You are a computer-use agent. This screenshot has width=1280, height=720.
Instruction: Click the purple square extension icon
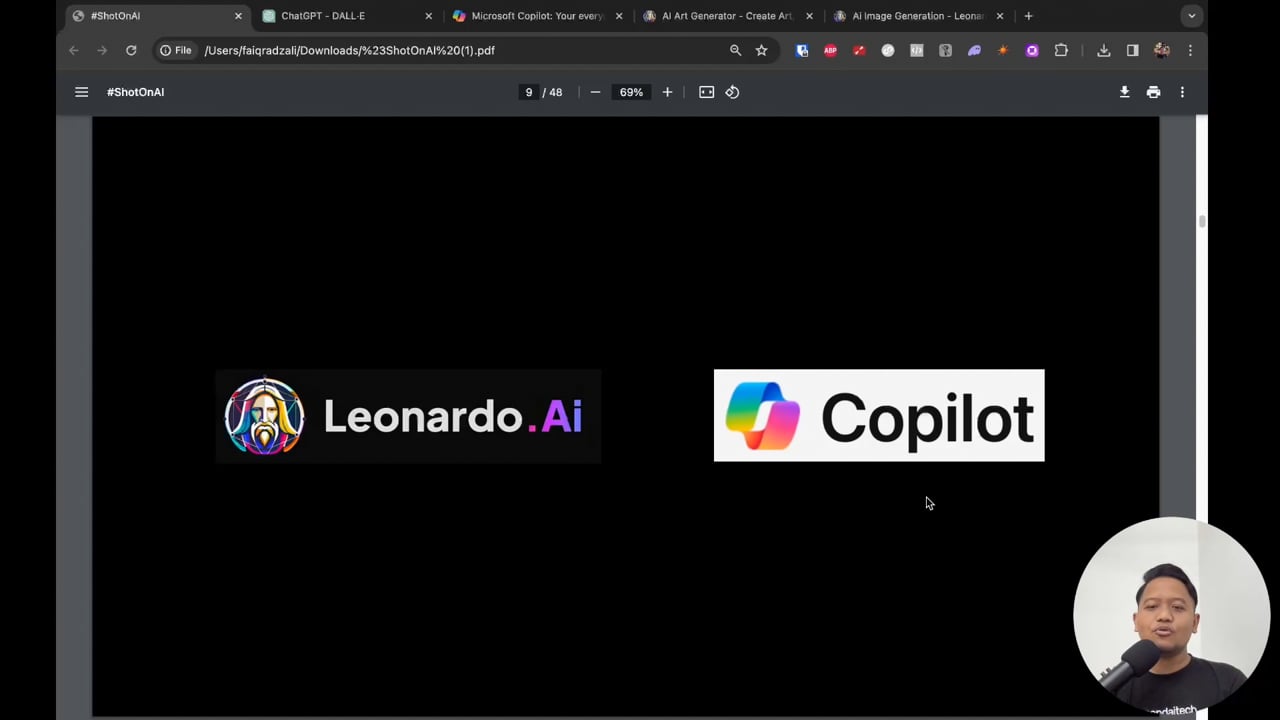(1032, 50)
